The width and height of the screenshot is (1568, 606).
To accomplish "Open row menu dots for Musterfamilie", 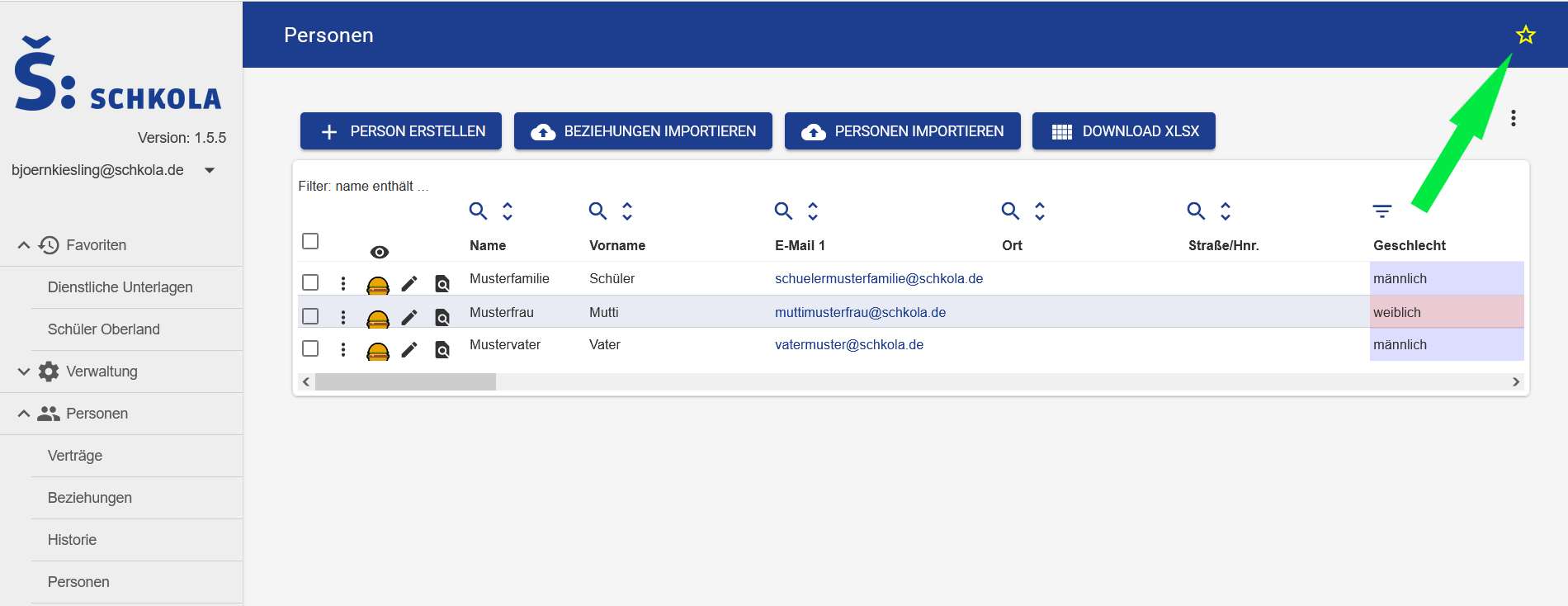I will (x=343, y=283).
